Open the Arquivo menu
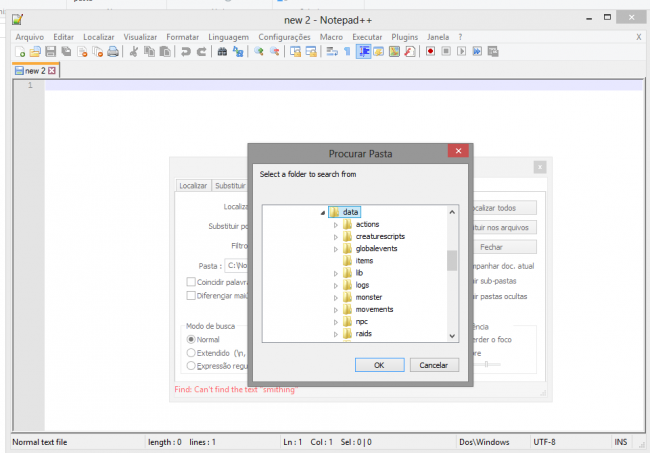Image resolution: width=650 pixels, height=453 pixels. click(x=29, y=37)
